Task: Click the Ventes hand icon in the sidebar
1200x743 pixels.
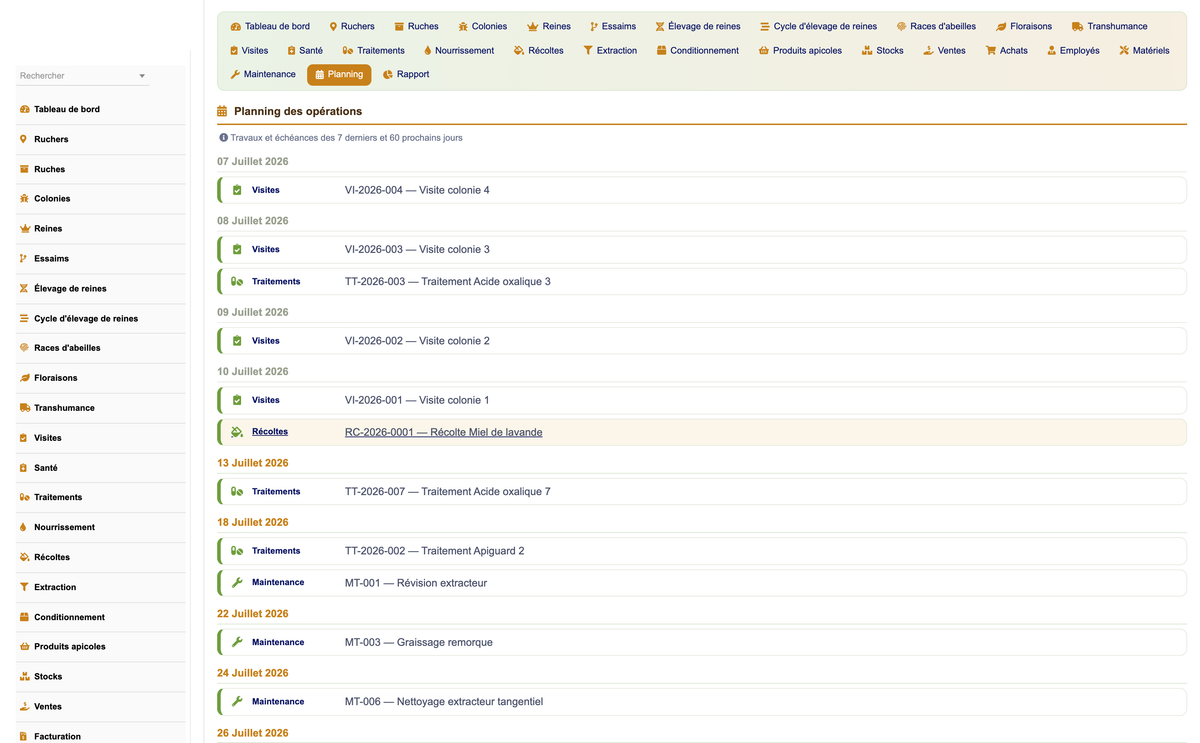Action: [x=24, y=707]
